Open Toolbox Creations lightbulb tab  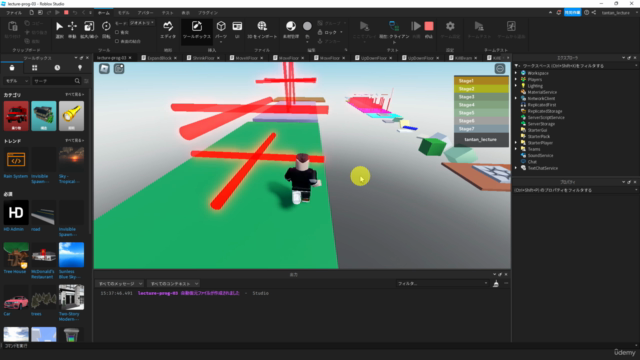[x=80, y=68]
